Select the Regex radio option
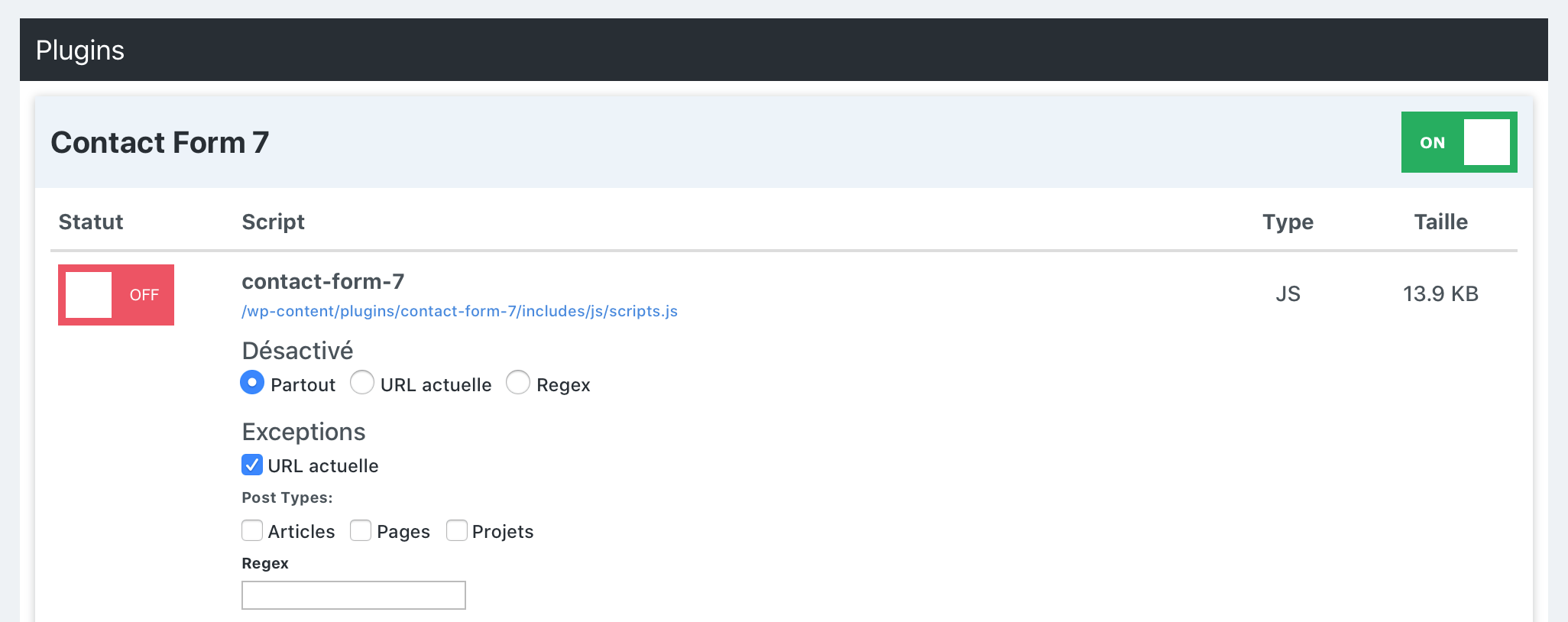The height and width of the screenshot is (622, 1568). (x=518, y=382)
